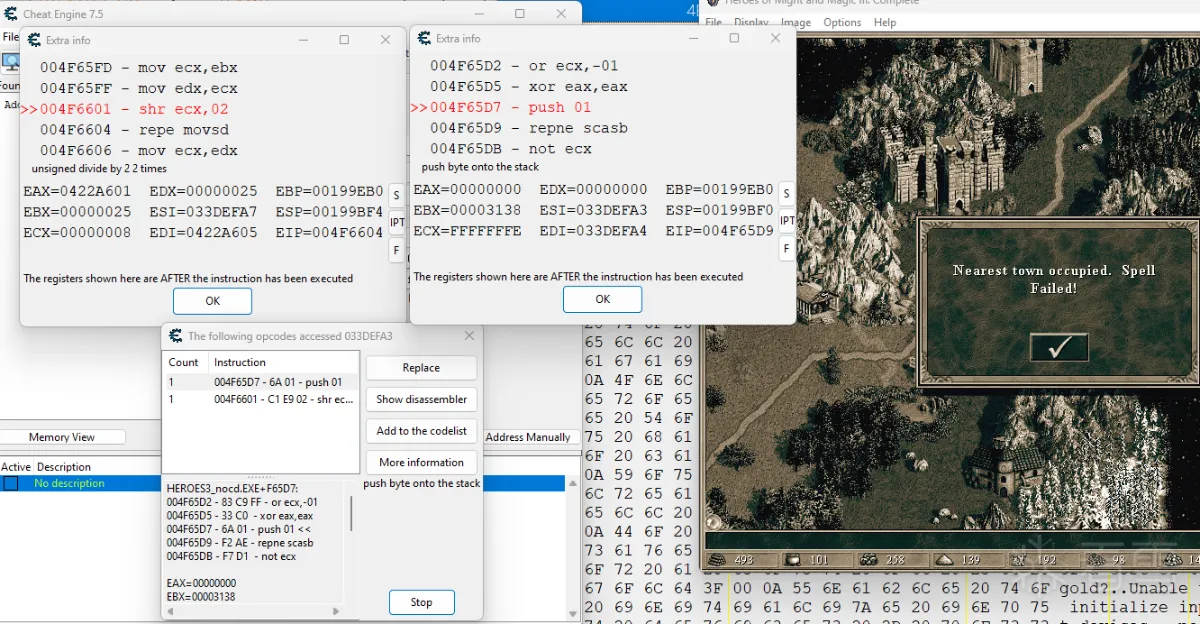Screen dimensions: 1200x624
Task: Click the IPT button in right Extra info
Action: [x=787, y=221]
